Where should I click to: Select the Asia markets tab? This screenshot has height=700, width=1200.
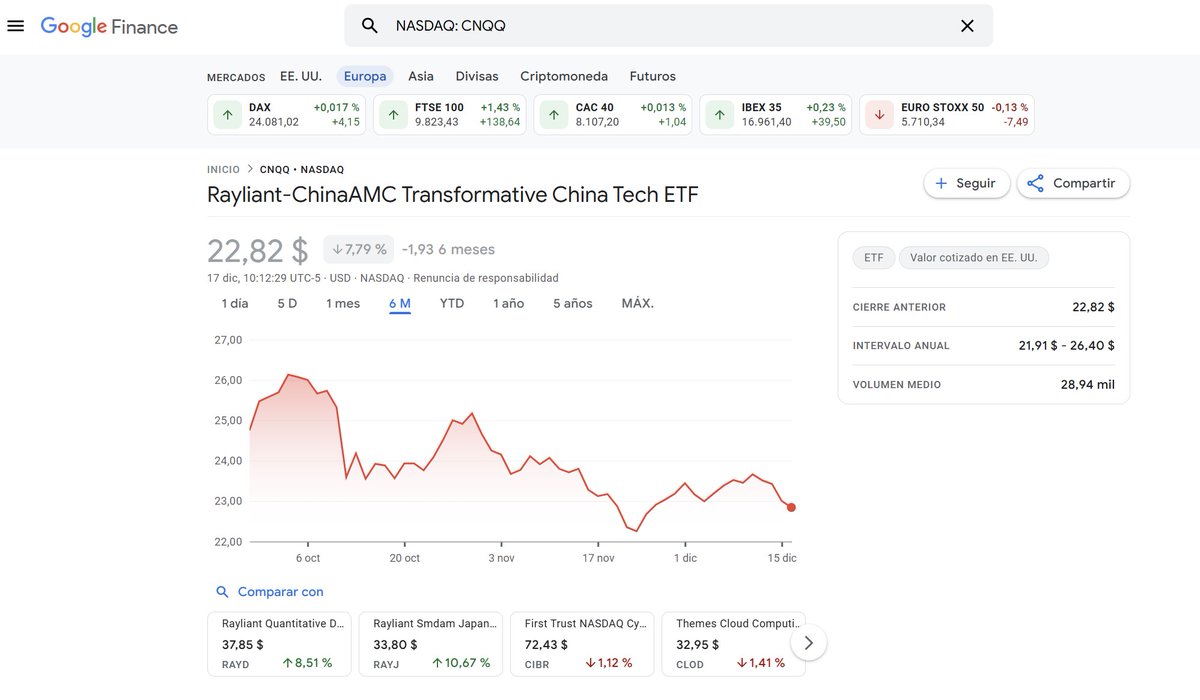pyautogui.click(x=421, y=76)
